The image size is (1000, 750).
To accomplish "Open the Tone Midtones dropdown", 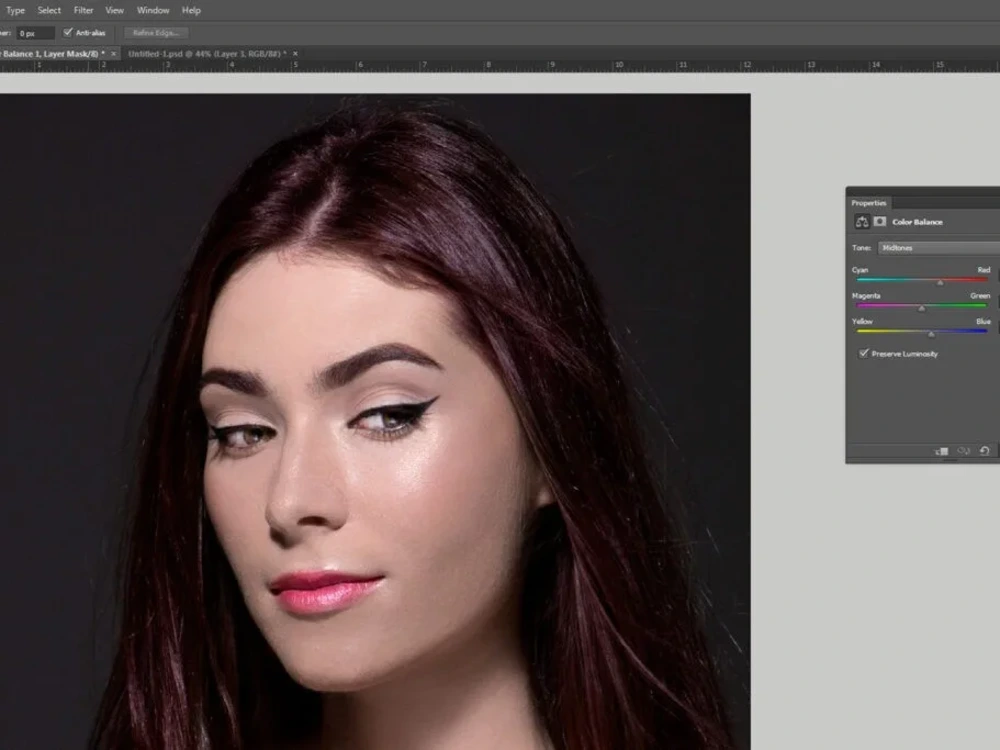I will pyautogui.click(x=938, y=247).
